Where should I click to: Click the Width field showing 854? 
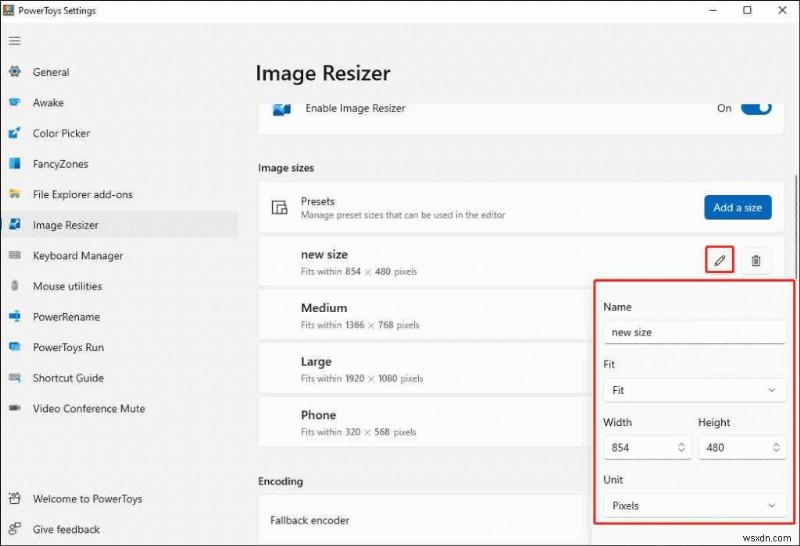[x=646, y=448]
